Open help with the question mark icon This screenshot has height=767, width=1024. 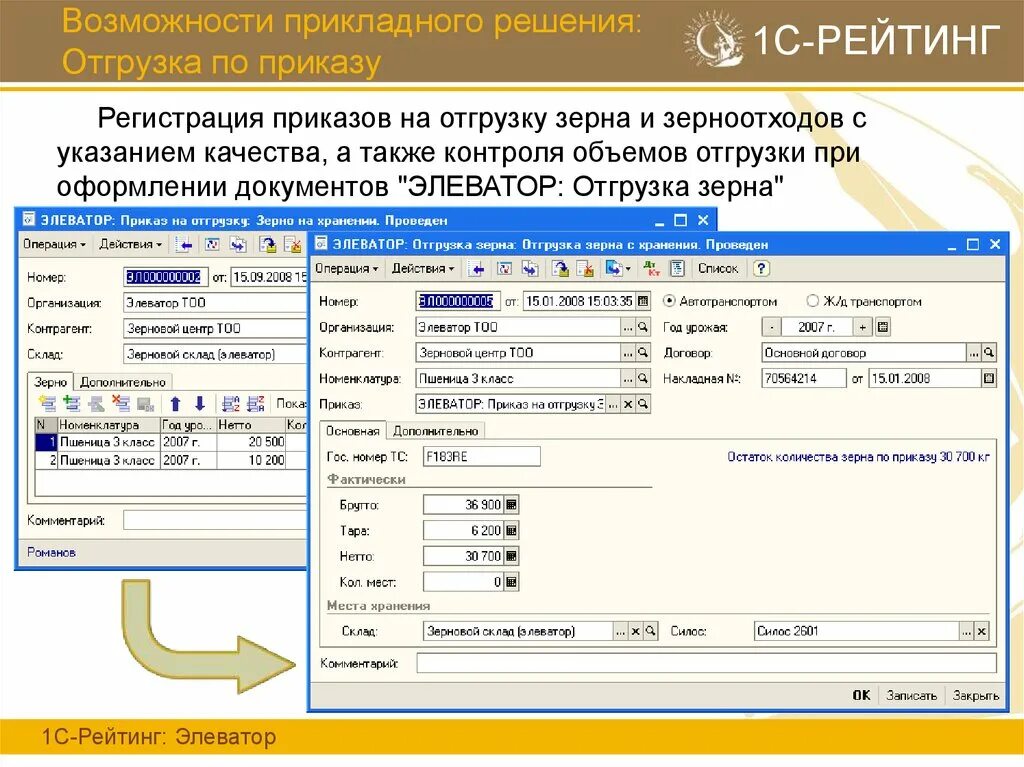761,269
